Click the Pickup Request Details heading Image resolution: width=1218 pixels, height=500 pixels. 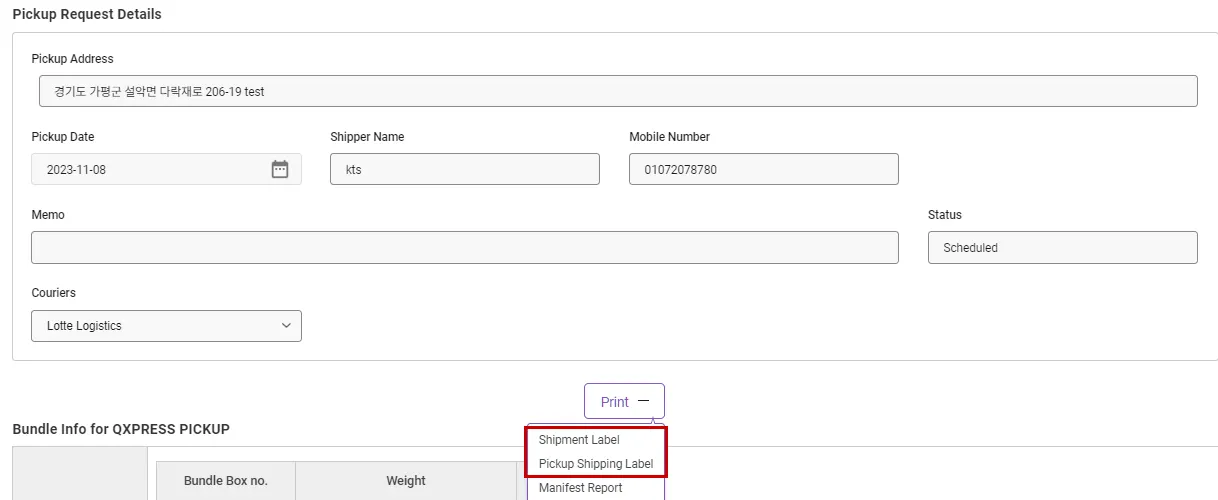coord(87,14)
